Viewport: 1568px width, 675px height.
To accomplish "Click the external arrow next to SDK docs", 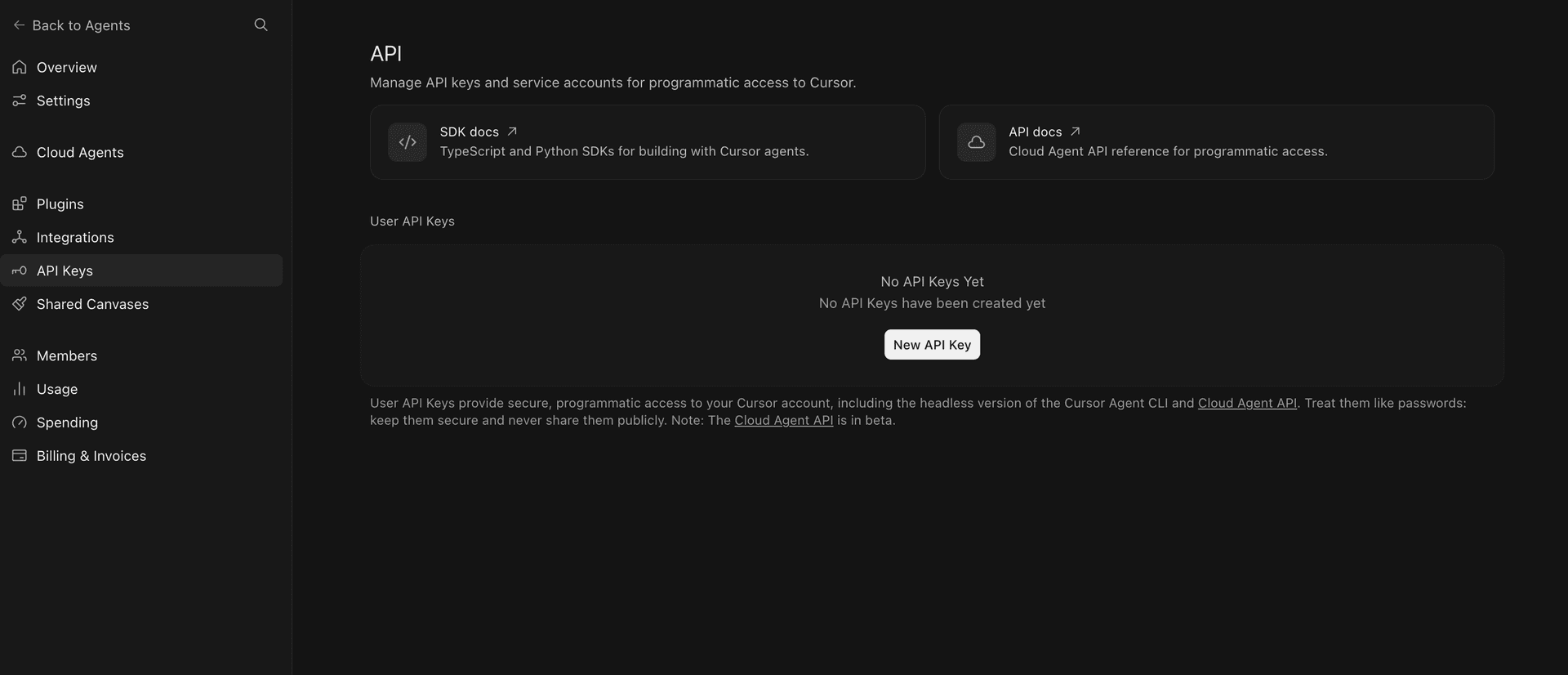I will click(x=512, y=132).
